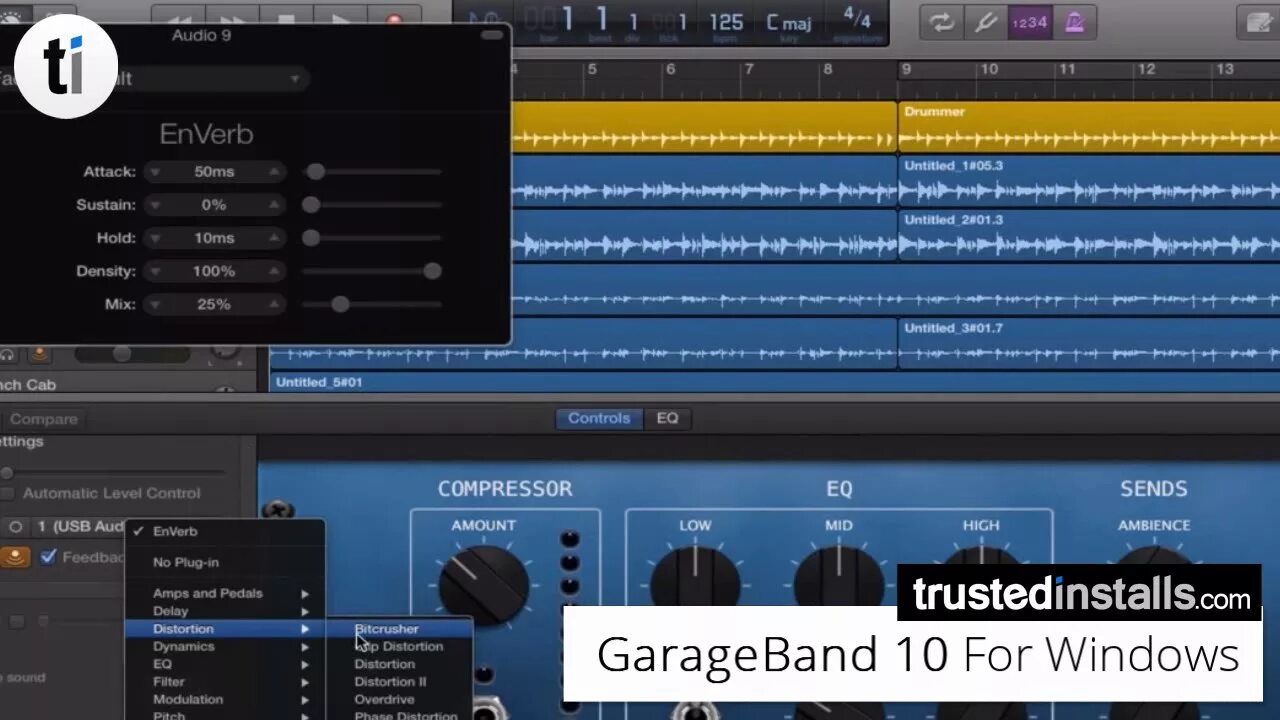Click the track volume slider

(134, 354)
